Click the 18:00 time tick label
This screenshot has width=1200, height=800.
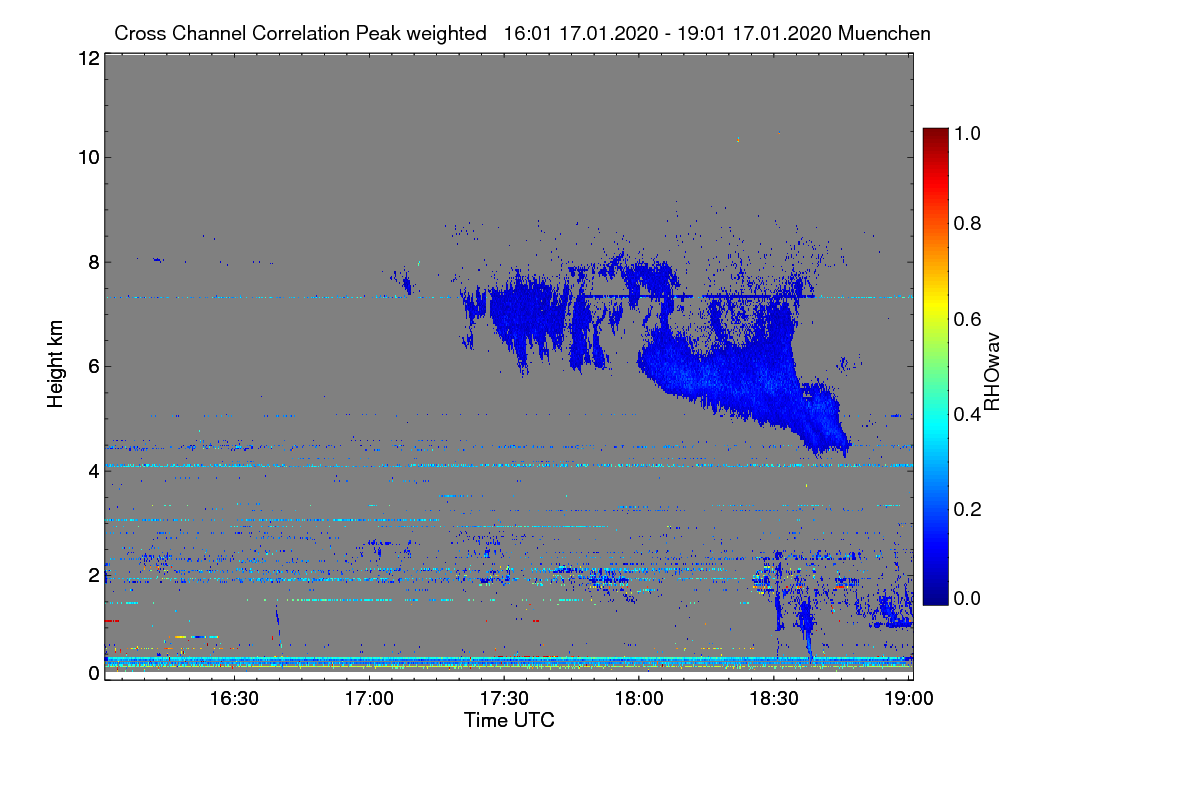639,697
